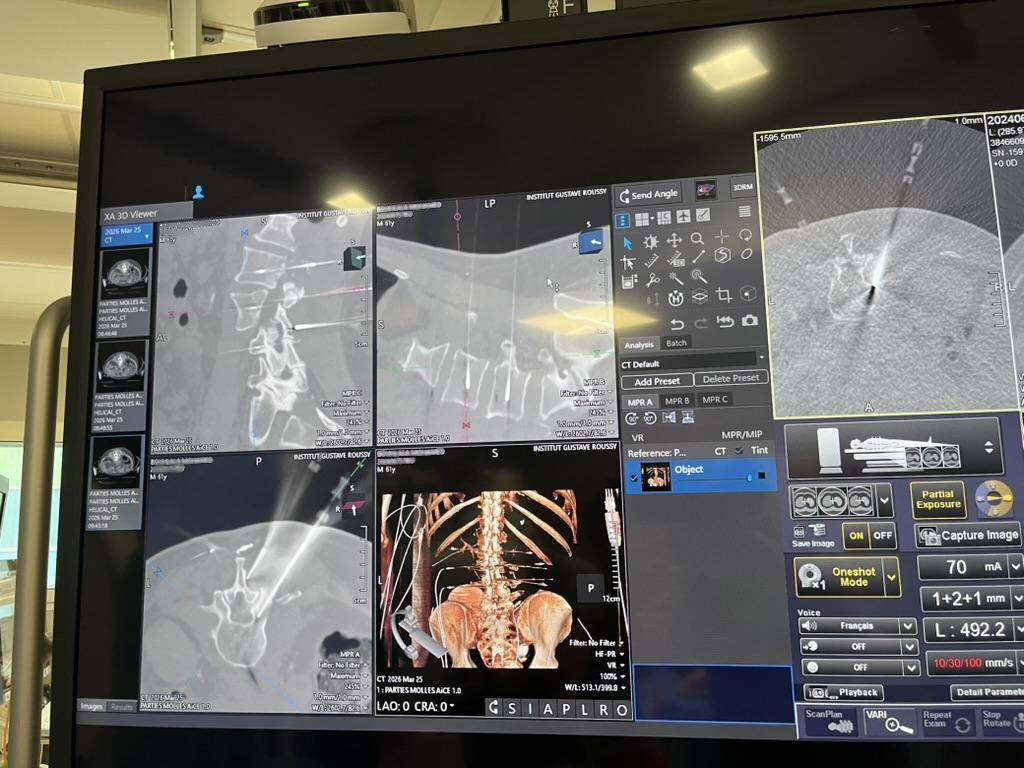The image size is (1024, 768).
Task: Open the W/L: 513.1/399.8 dropdown
Action: 593,688
